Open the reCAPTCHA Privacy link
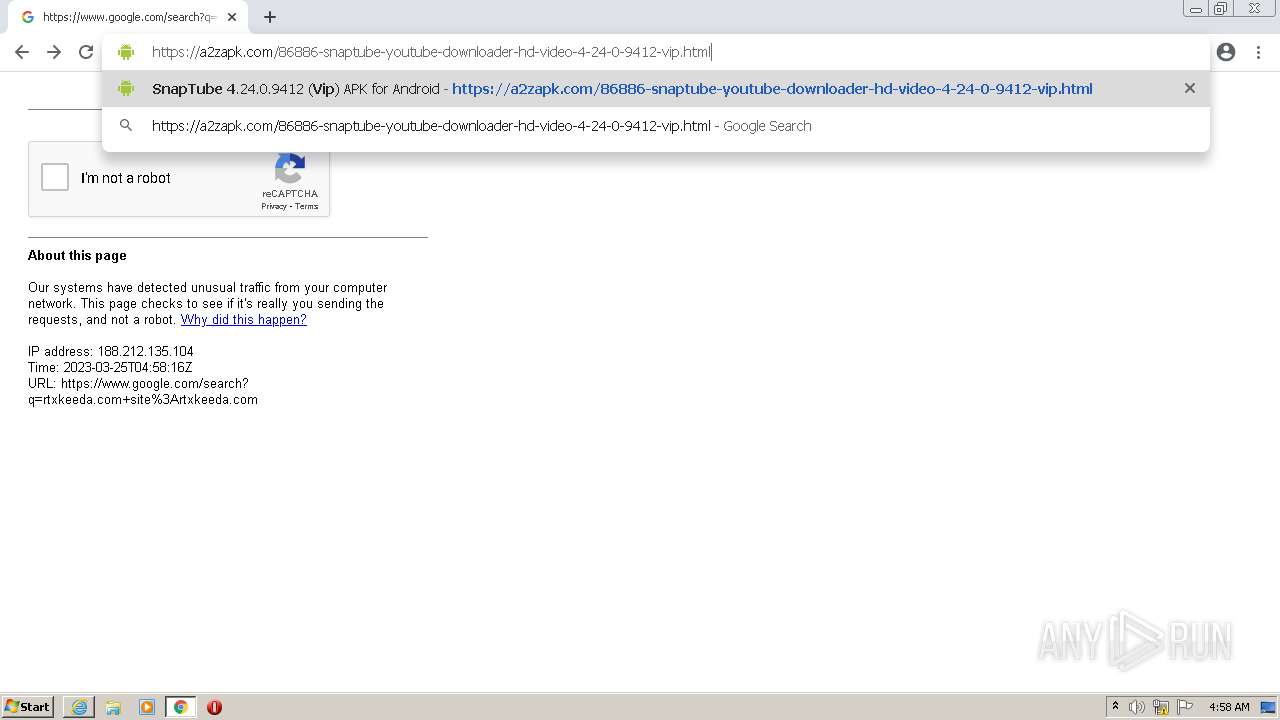 coord(273,206)
